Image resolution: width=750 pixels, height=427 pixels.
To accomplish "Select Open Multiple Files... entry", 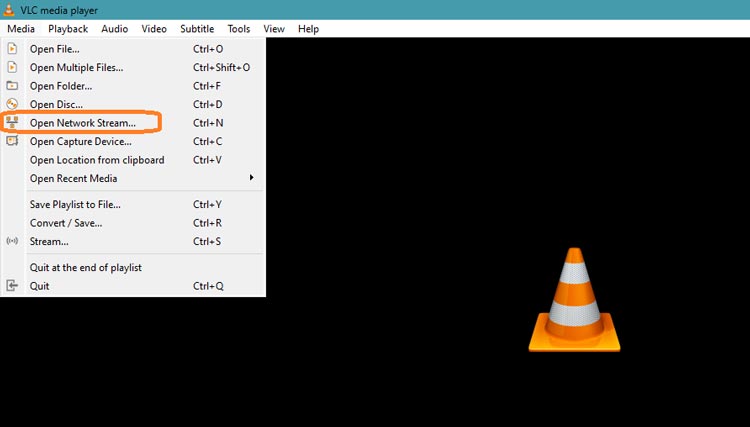I will (x=133, y=67).
